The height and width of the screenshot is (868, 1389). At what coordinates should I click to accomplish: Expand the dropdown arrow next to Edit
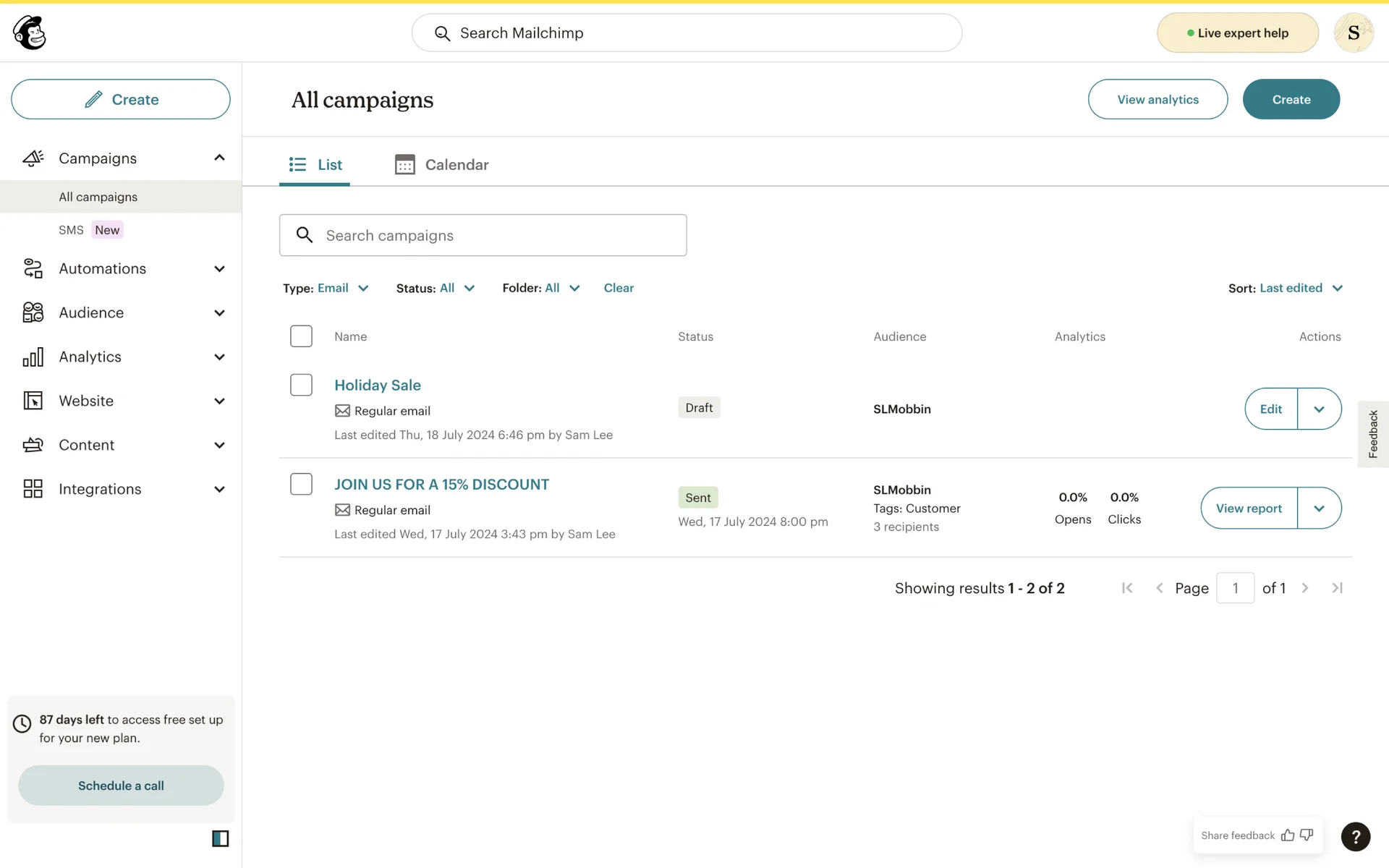point(1319,409)
